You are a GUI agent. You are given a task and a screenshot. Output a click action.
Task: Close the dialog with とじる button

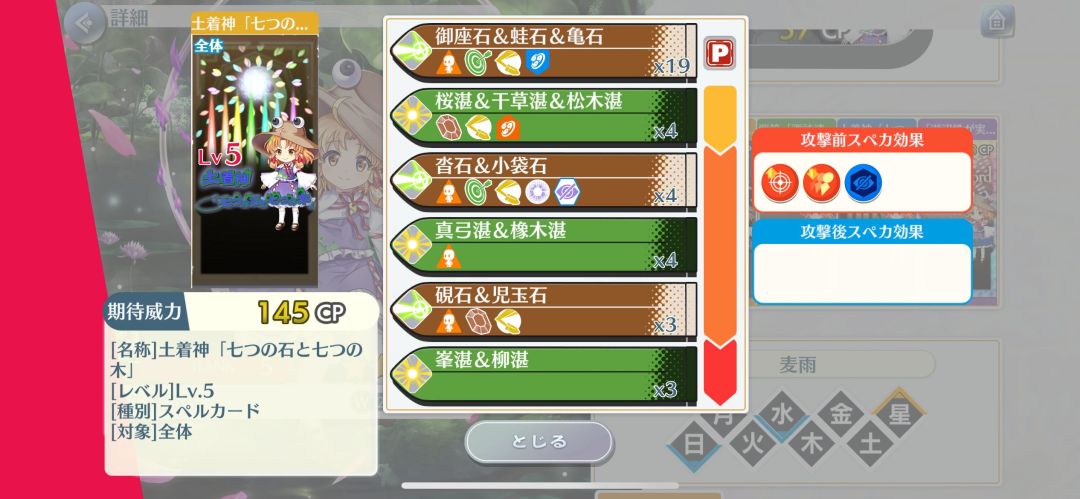pyautogui.click(x=539, y=441)
